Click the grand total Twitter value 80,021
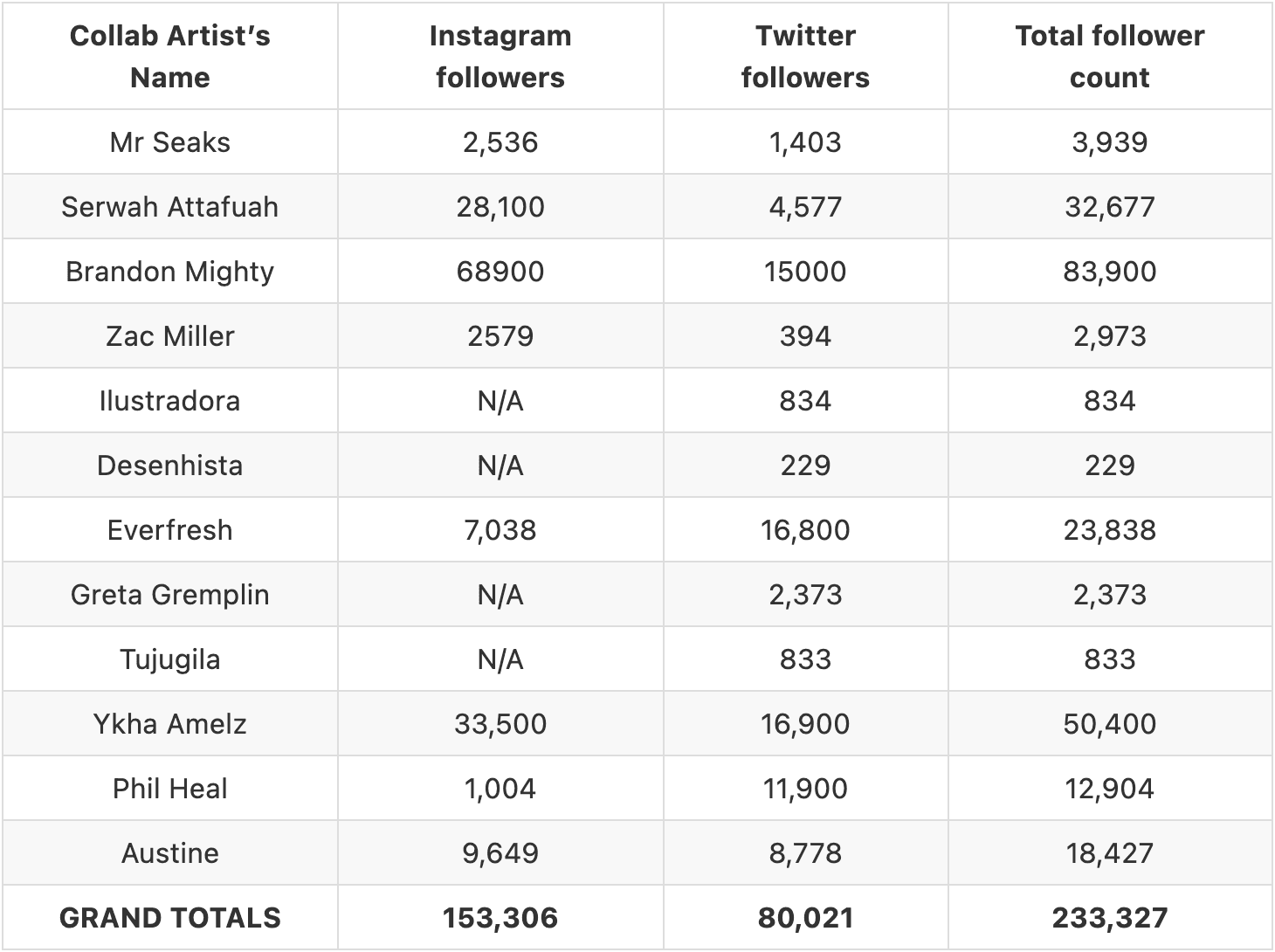The width and height of the screenshot is (1275, 952). point(805,918)
